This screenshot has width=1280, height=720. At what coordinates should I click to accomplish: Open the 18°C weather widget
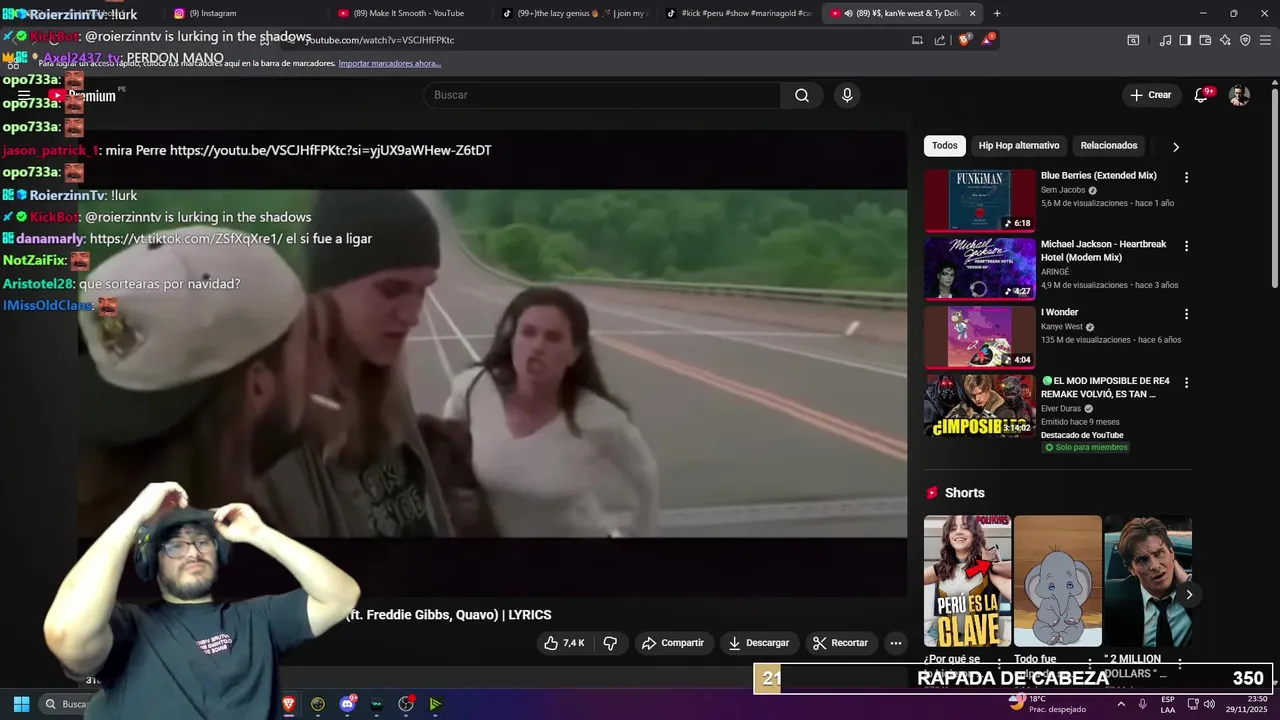click(1048, 704)
